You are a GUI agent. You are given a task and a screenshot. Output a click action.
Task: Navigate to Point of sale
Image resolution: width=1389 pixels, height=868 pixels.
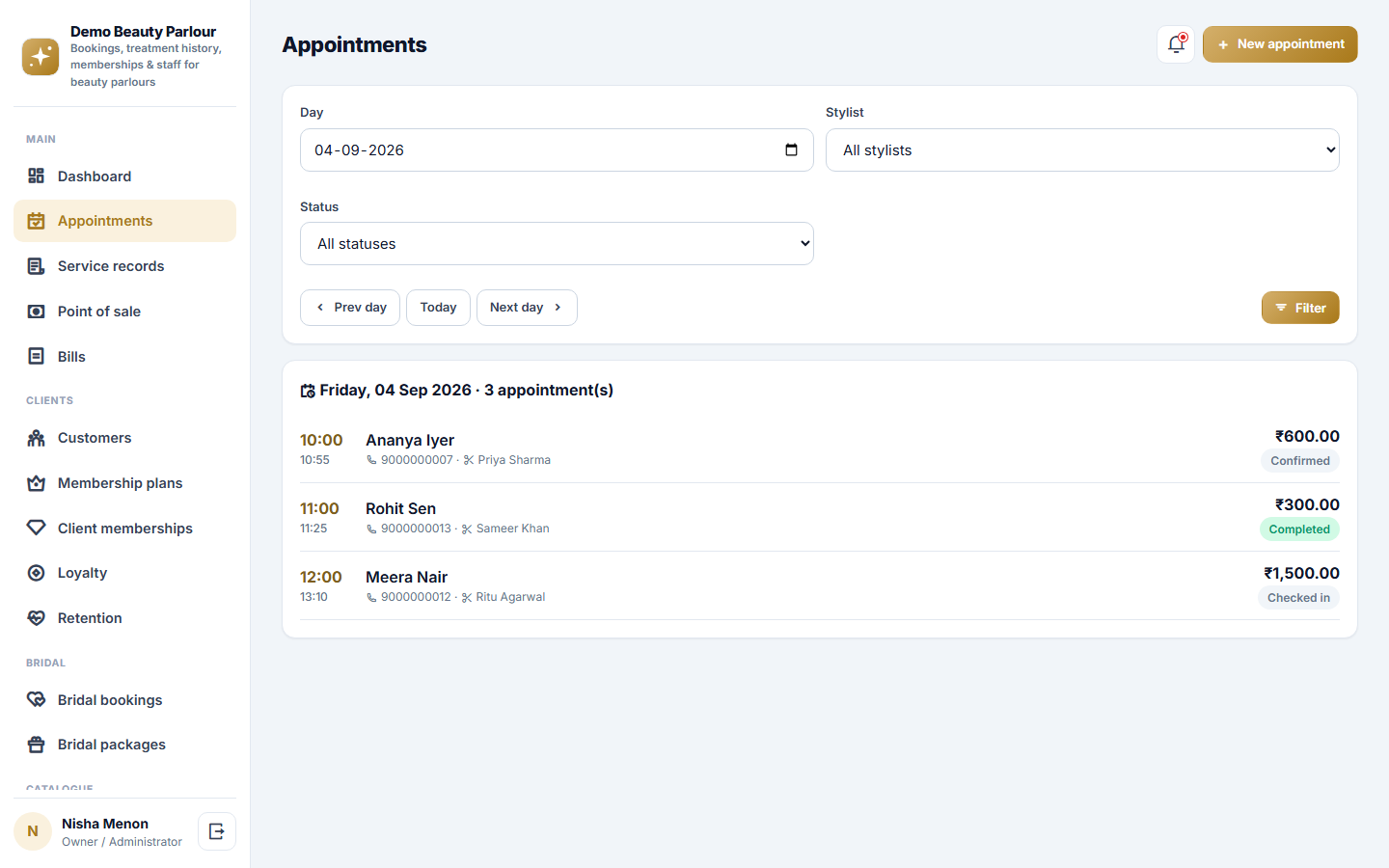point(124,312)
